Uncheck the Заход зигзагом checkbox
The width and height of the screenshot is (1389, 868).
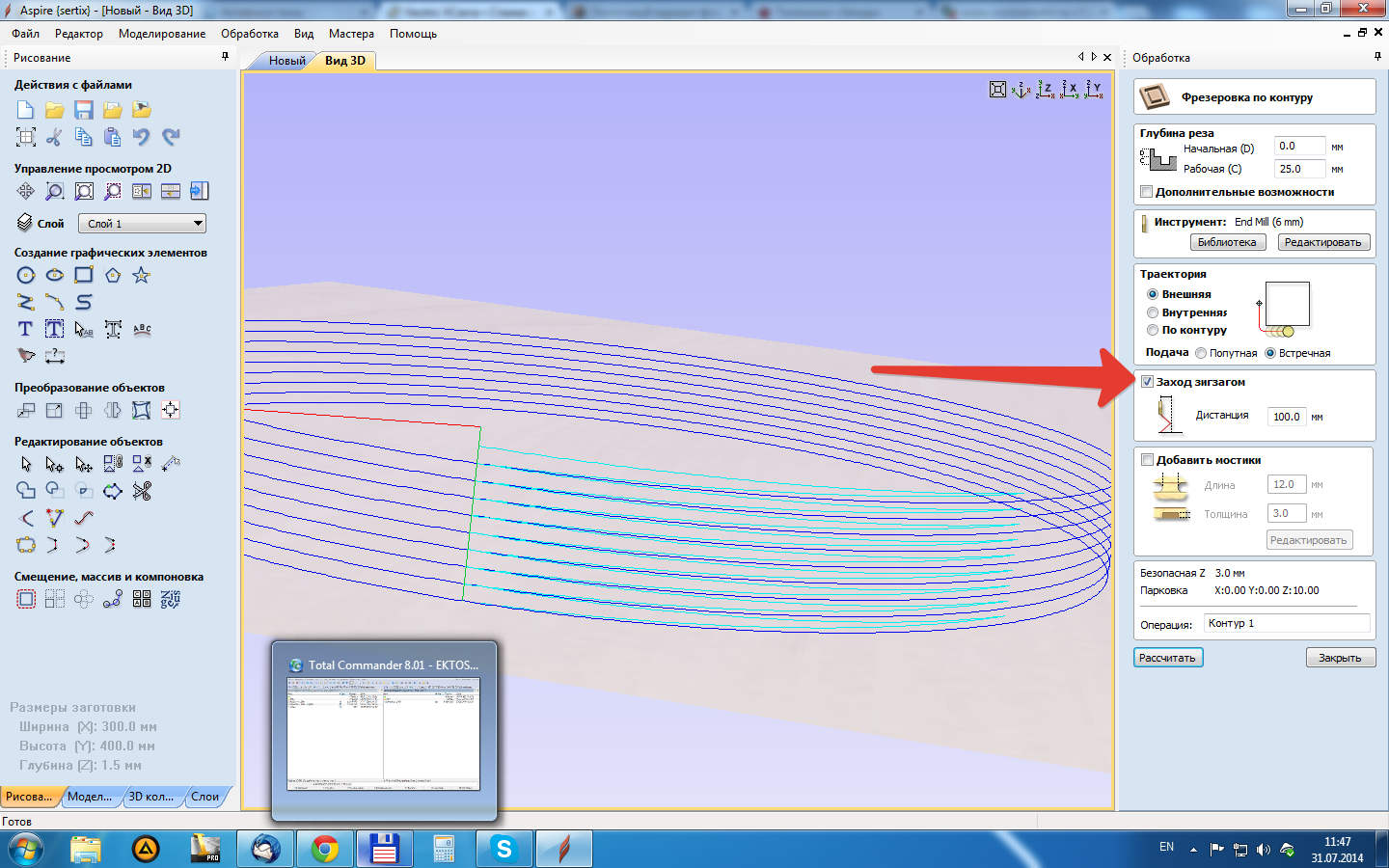pos(1147,382)
